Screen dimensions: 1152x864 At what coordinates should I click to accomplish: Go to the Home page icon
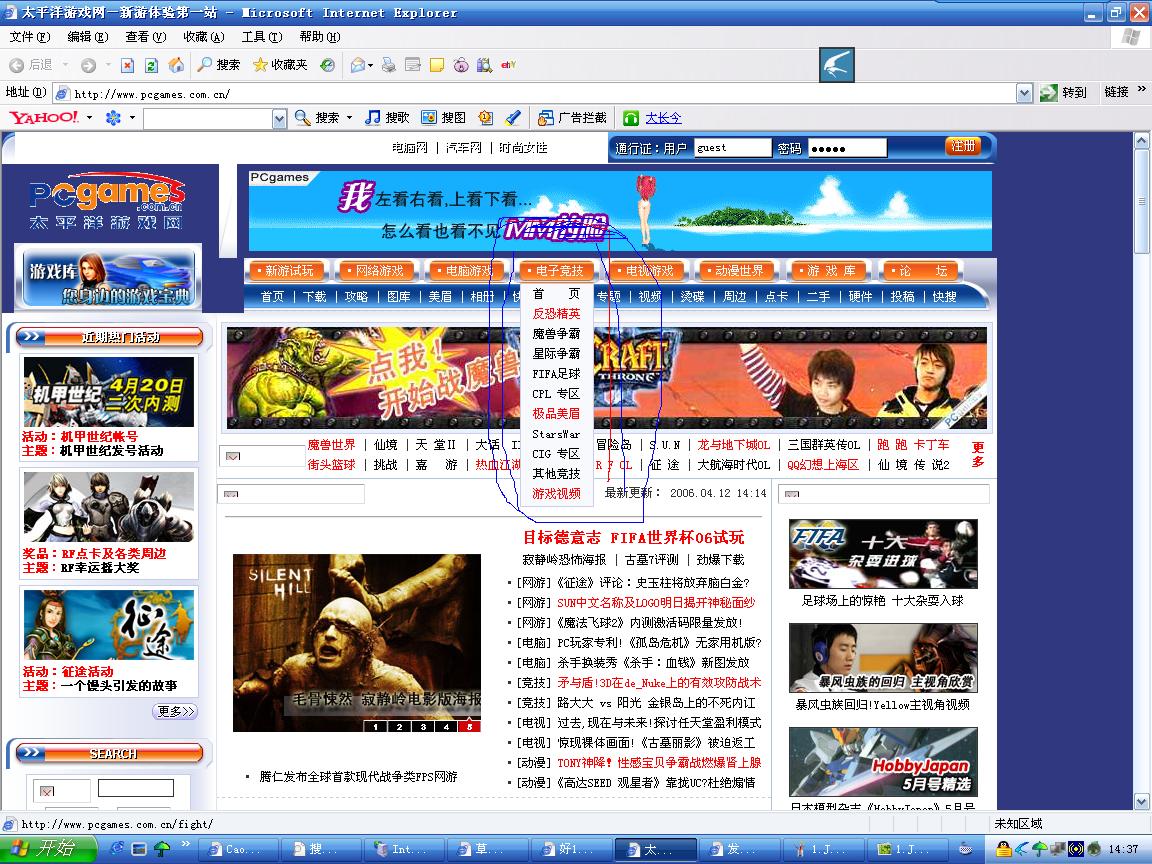[176, 65]
